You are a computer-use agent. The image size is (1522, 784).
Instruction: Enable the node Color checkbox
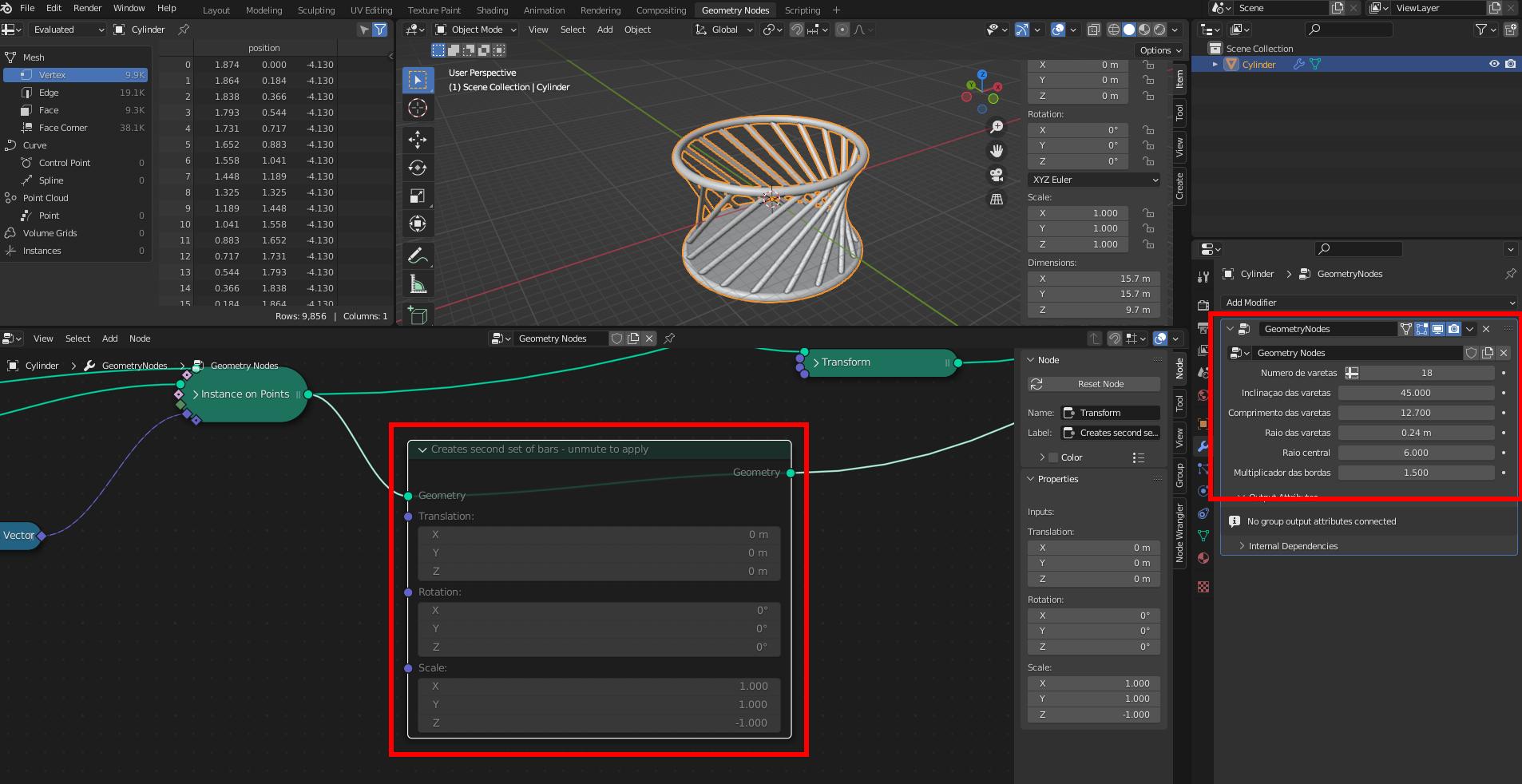(x=1053, y=457)
